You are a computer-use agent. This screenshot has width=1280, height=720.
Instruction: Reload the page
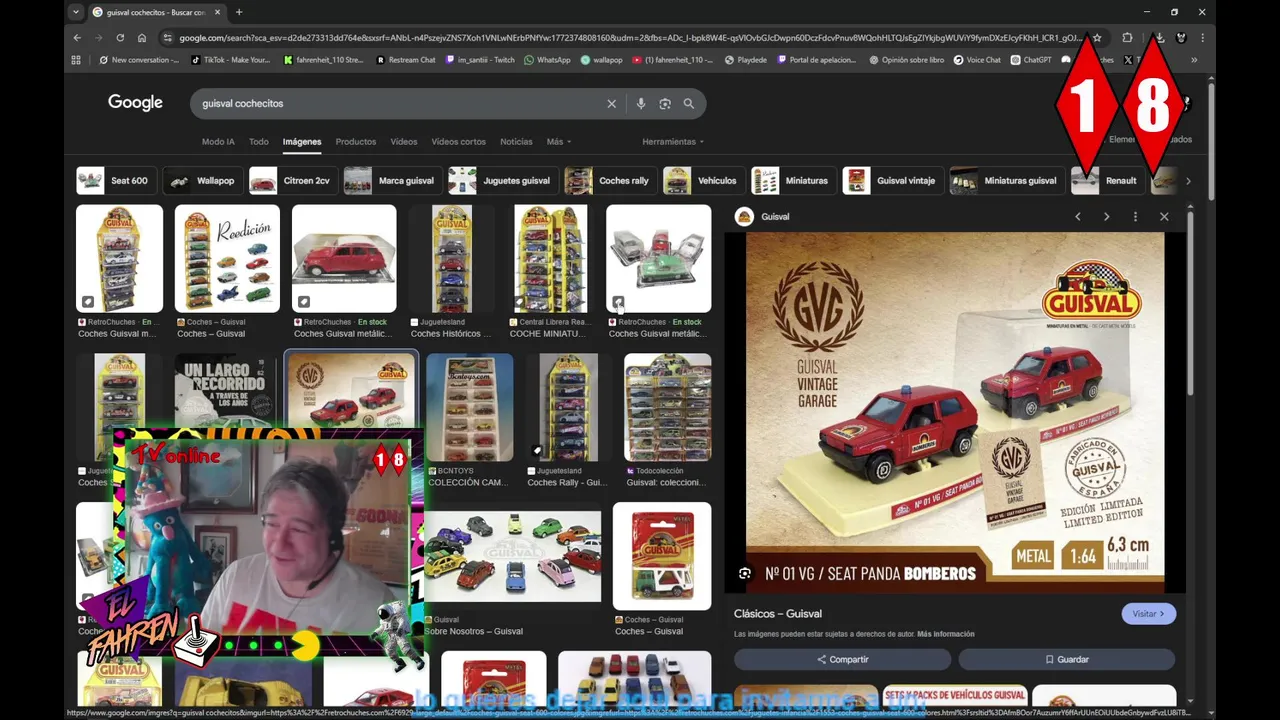(x=120, y=38)
